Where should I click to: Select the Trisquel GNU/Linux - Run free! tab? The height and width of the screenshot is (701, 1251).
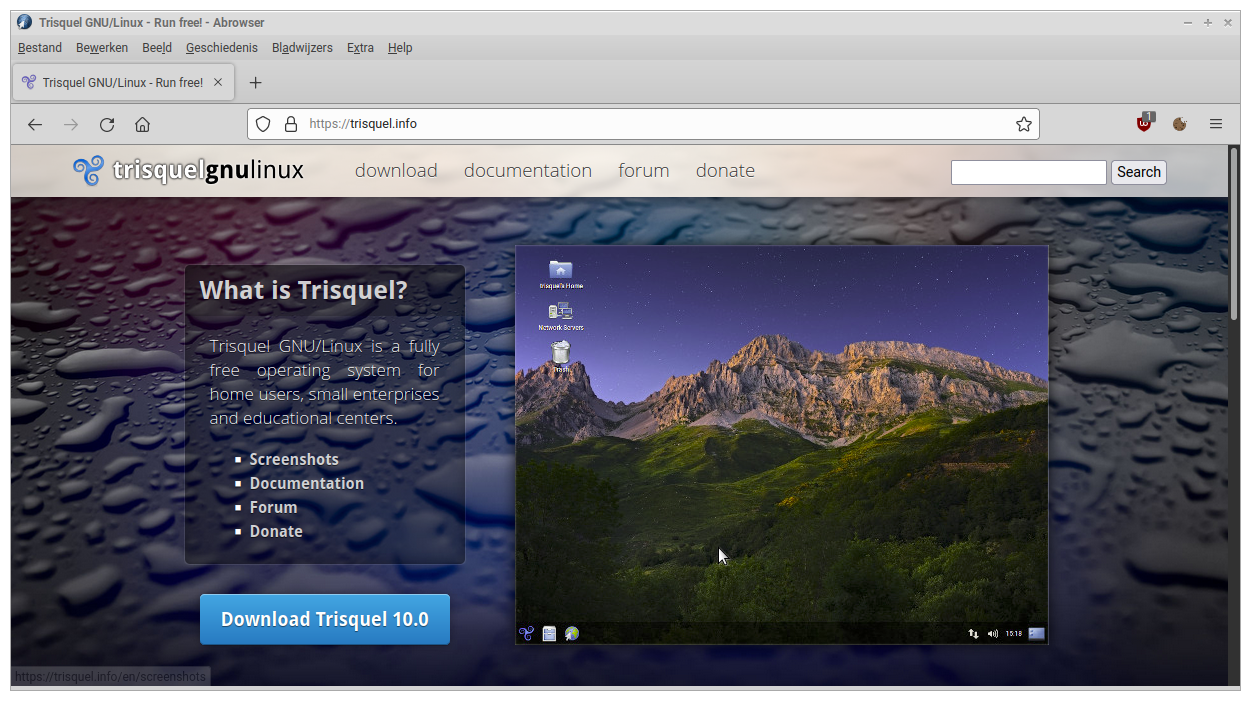pos(123,83)
